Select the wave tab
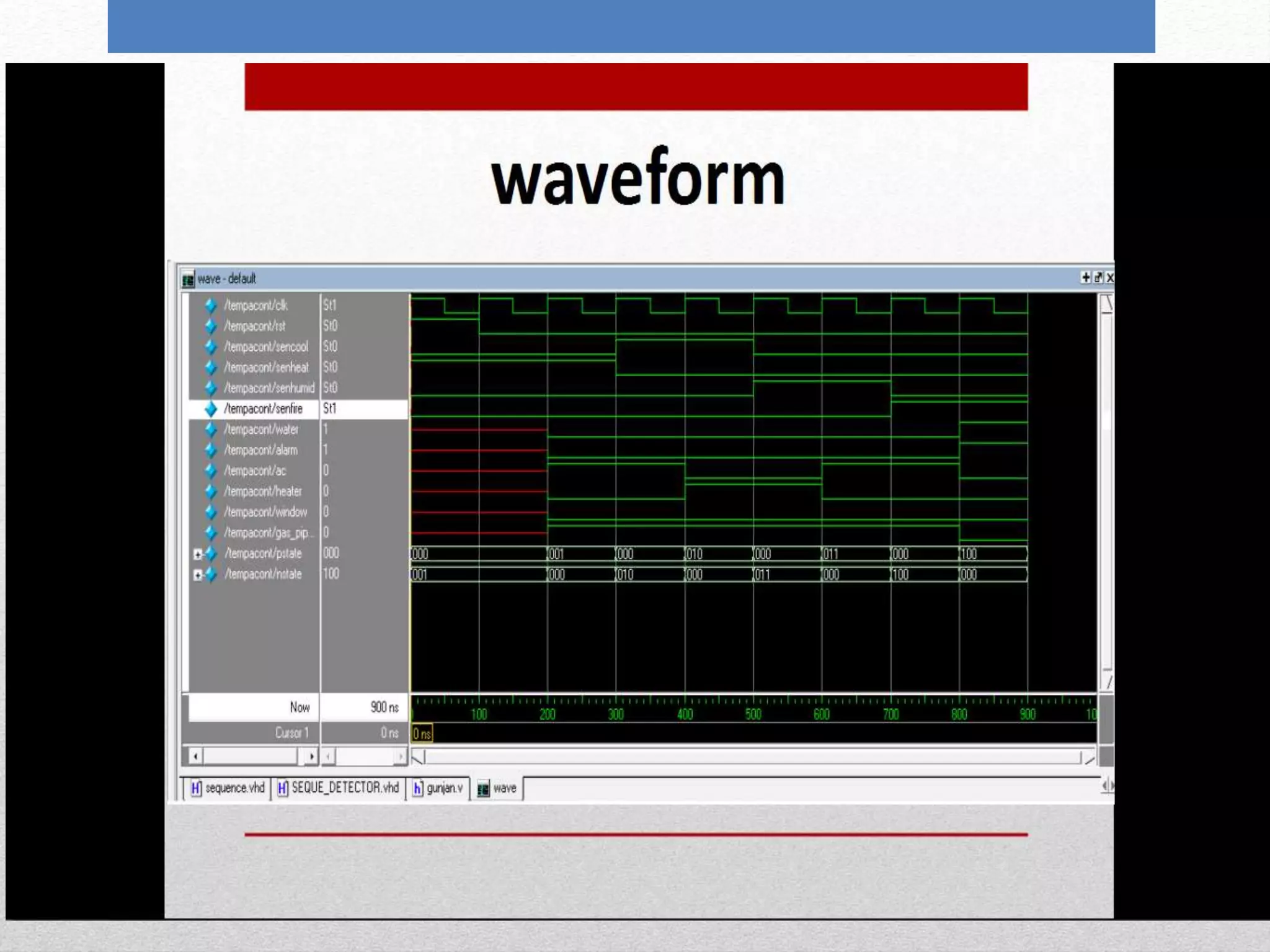Screen dimensions: 1270x952 497,788
